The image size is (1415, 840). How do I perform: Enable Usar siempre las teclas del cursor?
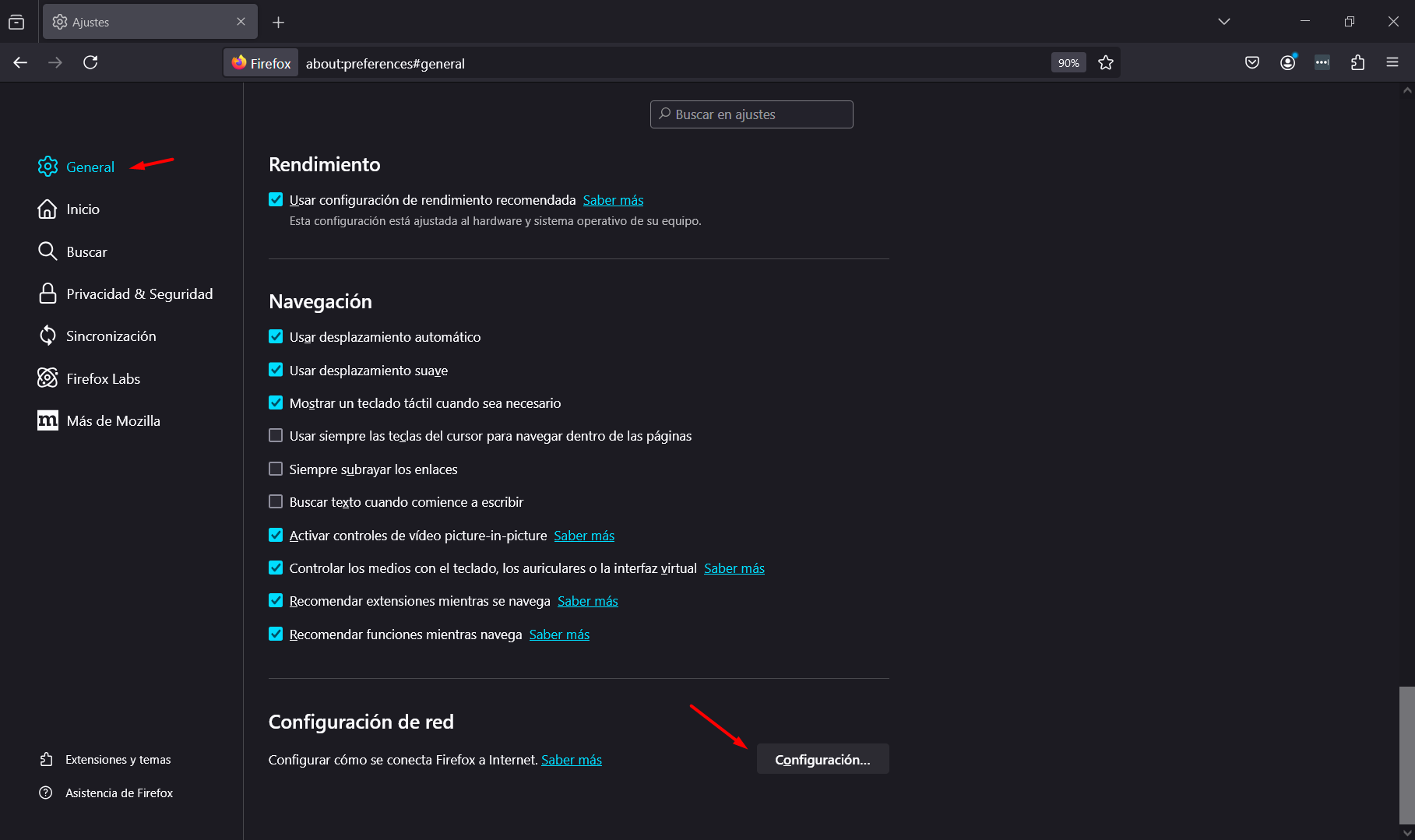tap(276, 435)
